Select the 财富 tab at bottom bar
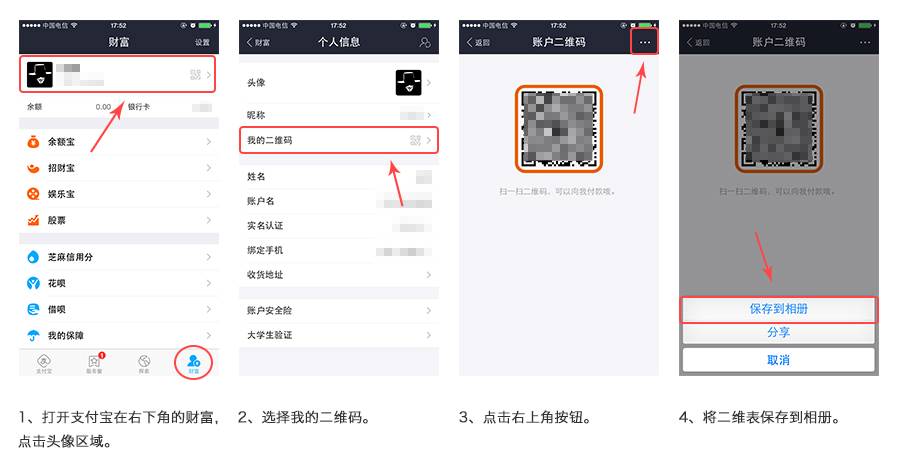 tap(193, 362)
